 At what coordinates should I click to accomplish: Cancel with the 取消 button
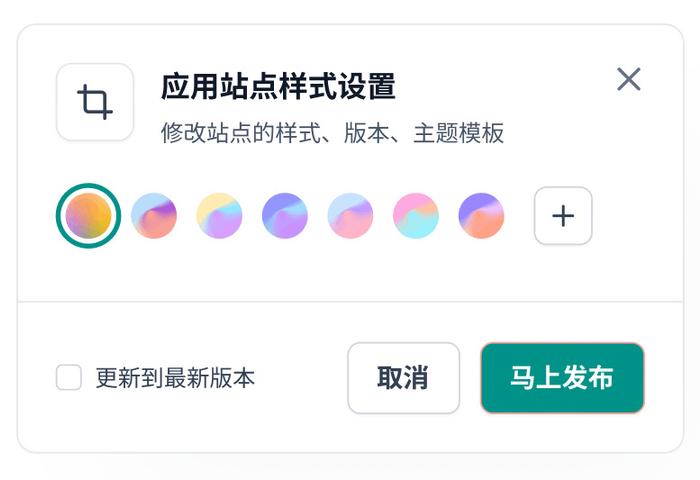click(404, 378)
